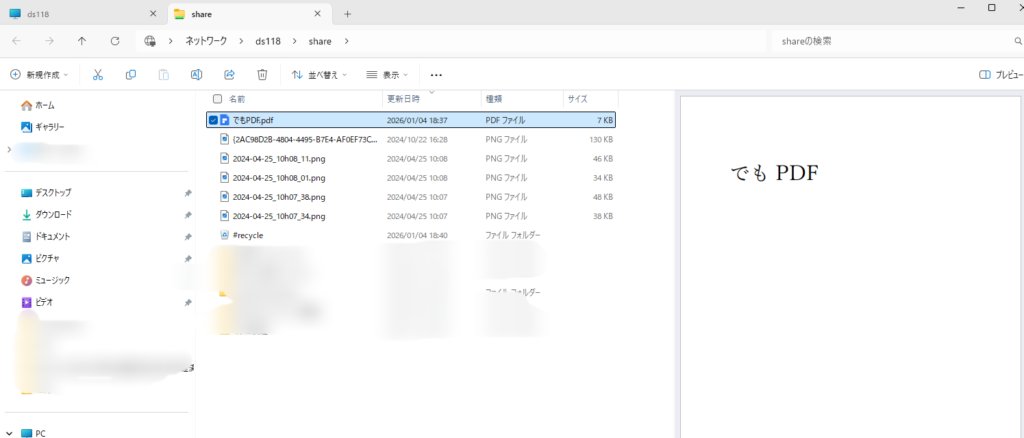
Task: Close the share tab
Action: tap(317, 14)
